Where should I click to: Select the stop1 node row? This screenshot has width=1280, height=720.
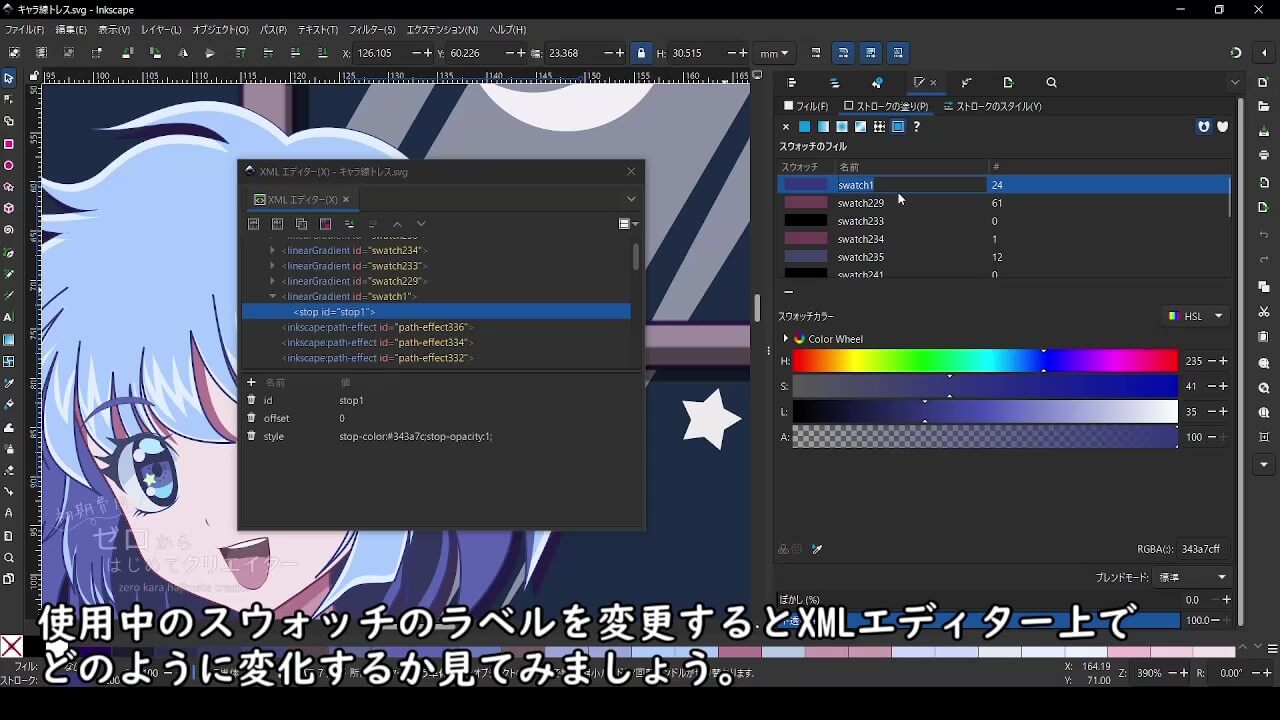coord(436,312)
